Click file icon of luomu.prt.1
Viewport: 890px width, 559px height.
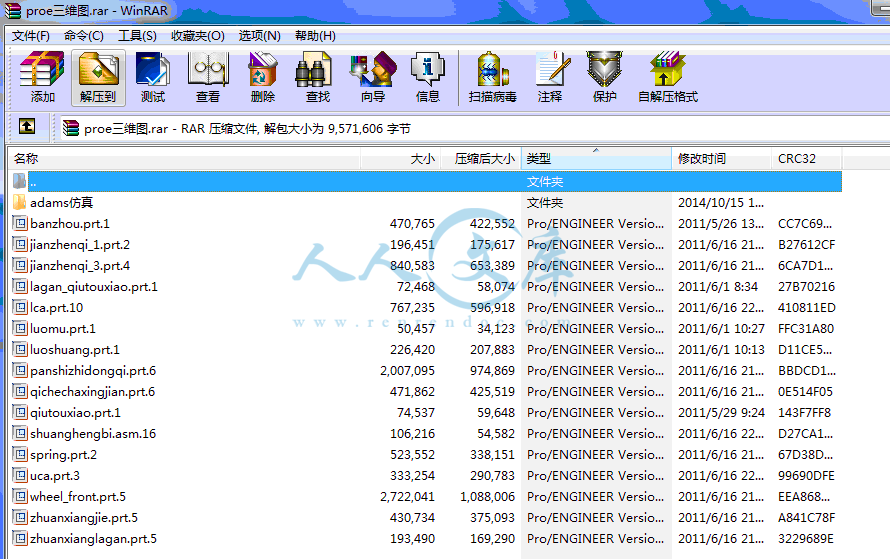[x=20, y=328]
